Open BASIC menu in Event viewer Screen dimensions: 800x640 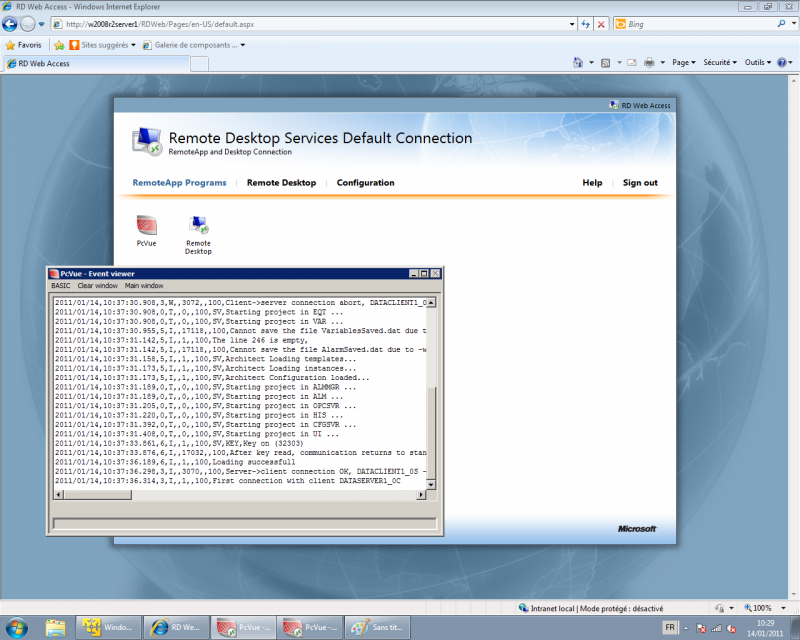tap(61, 286)
